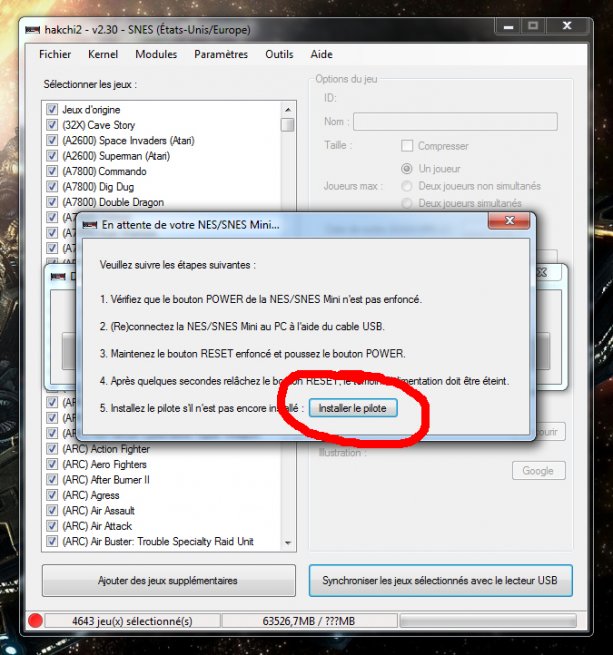The height and width of the screenshot is (655, 613).
Task: Open the Paramètres menu
Action: (221, 54)
